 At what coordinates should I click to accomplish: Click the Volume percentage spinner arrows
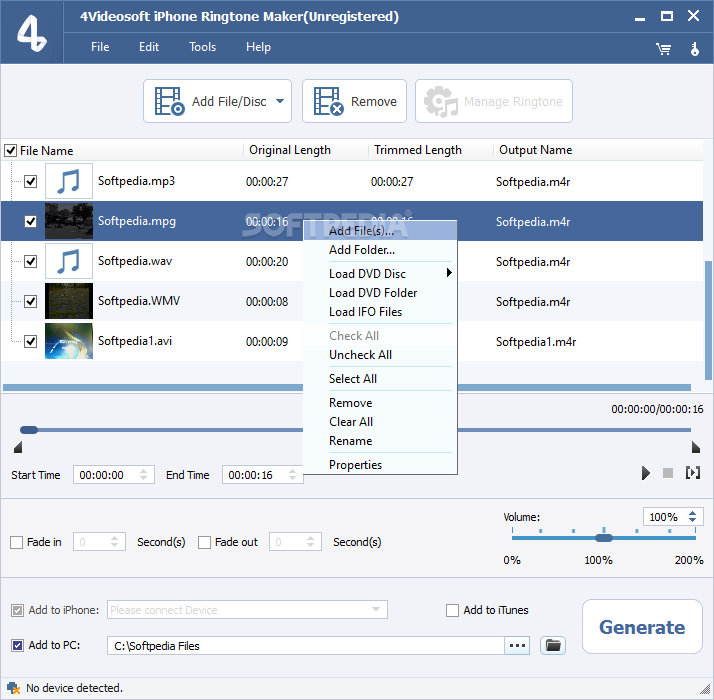693,517
